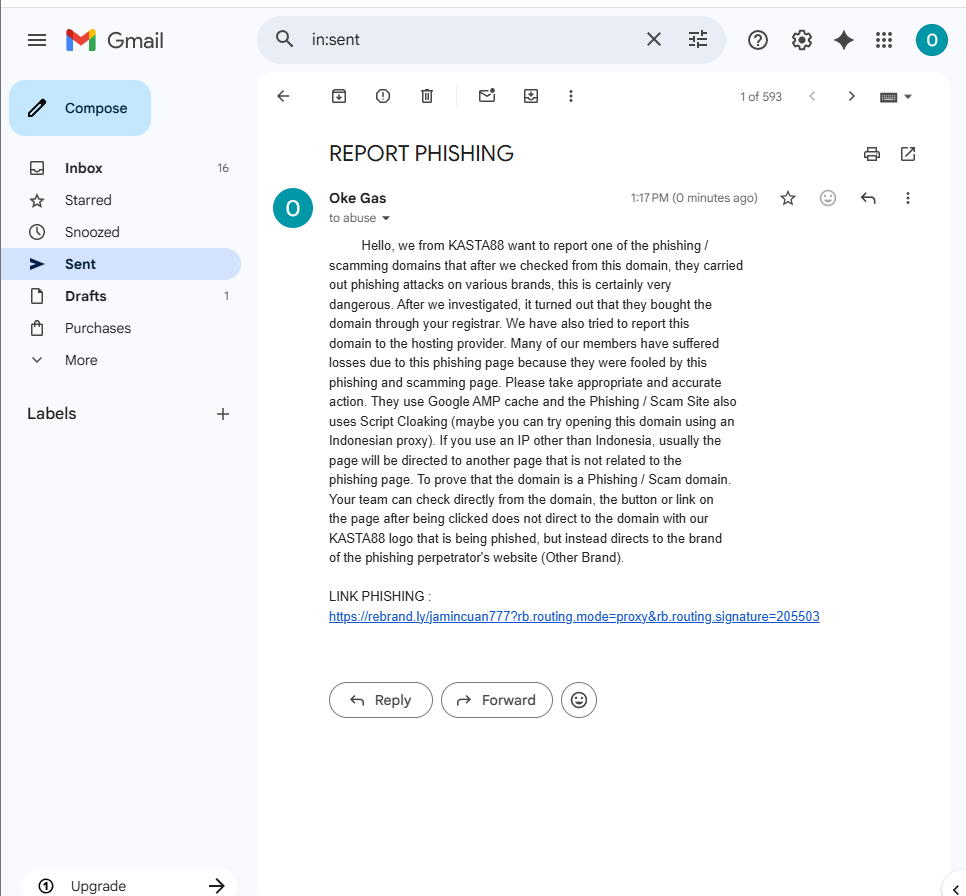Print the REPORT PHISHING email
The image size is (966, 896).
pos(871,153)
